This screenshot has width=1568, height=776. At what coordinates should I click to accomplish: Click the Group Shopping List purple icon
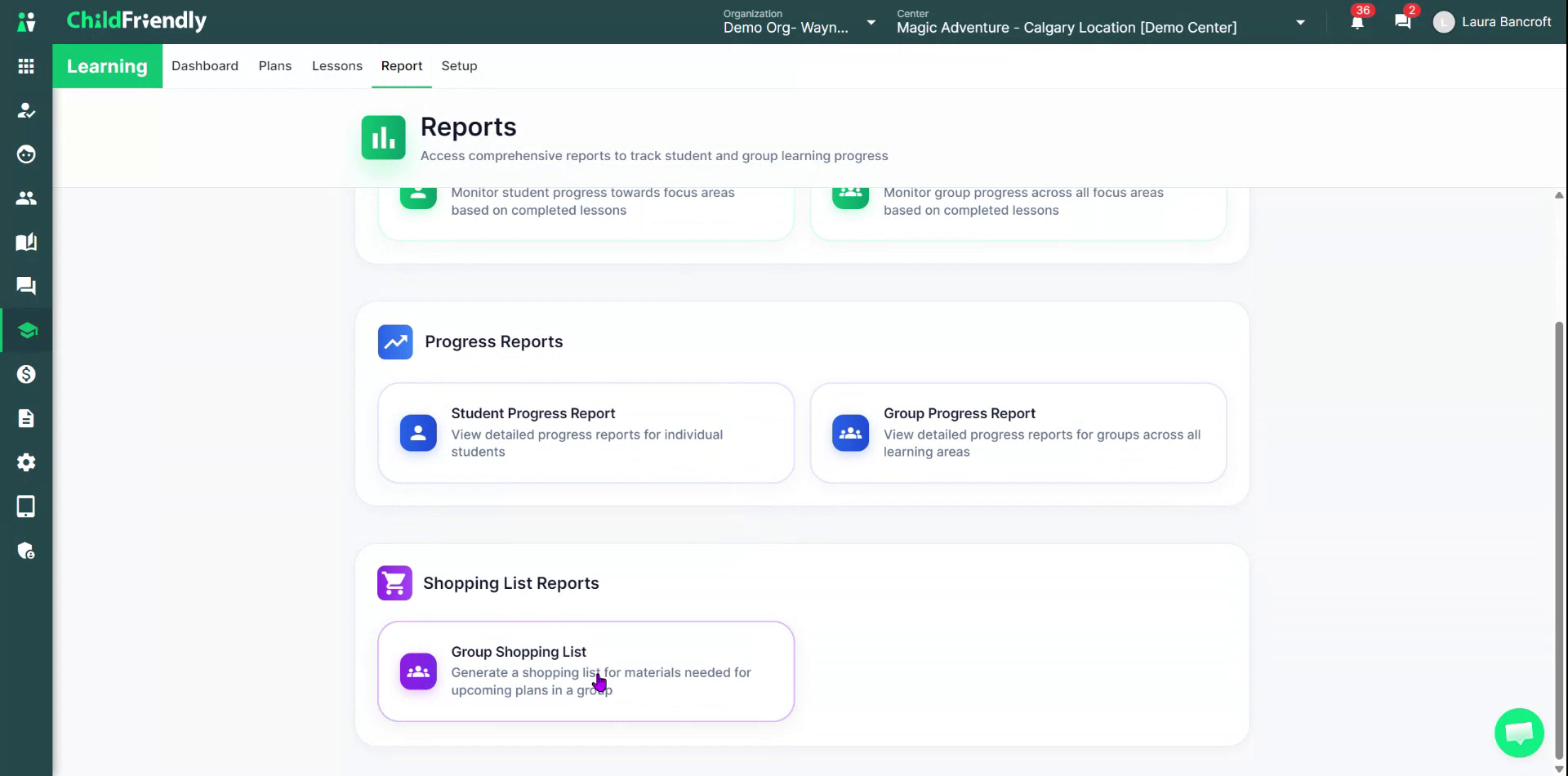click(418, 671)
